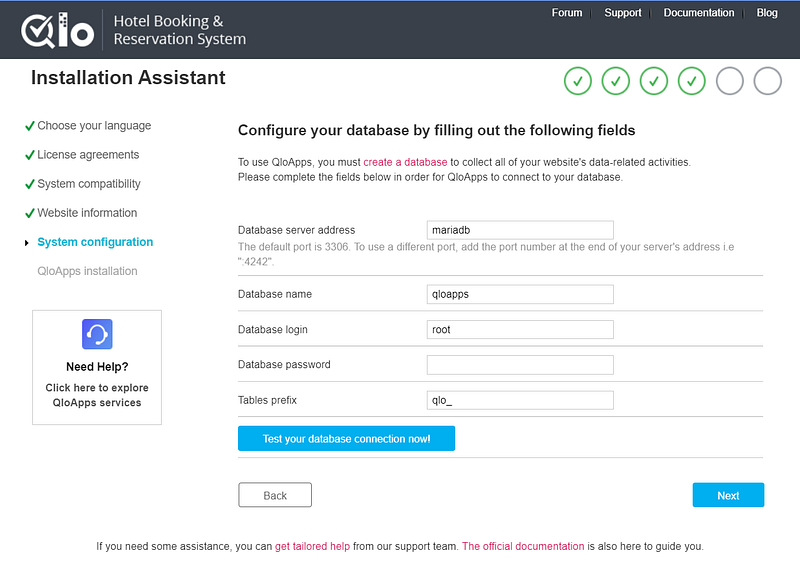Test your database connection now

[x=346, y=439]
